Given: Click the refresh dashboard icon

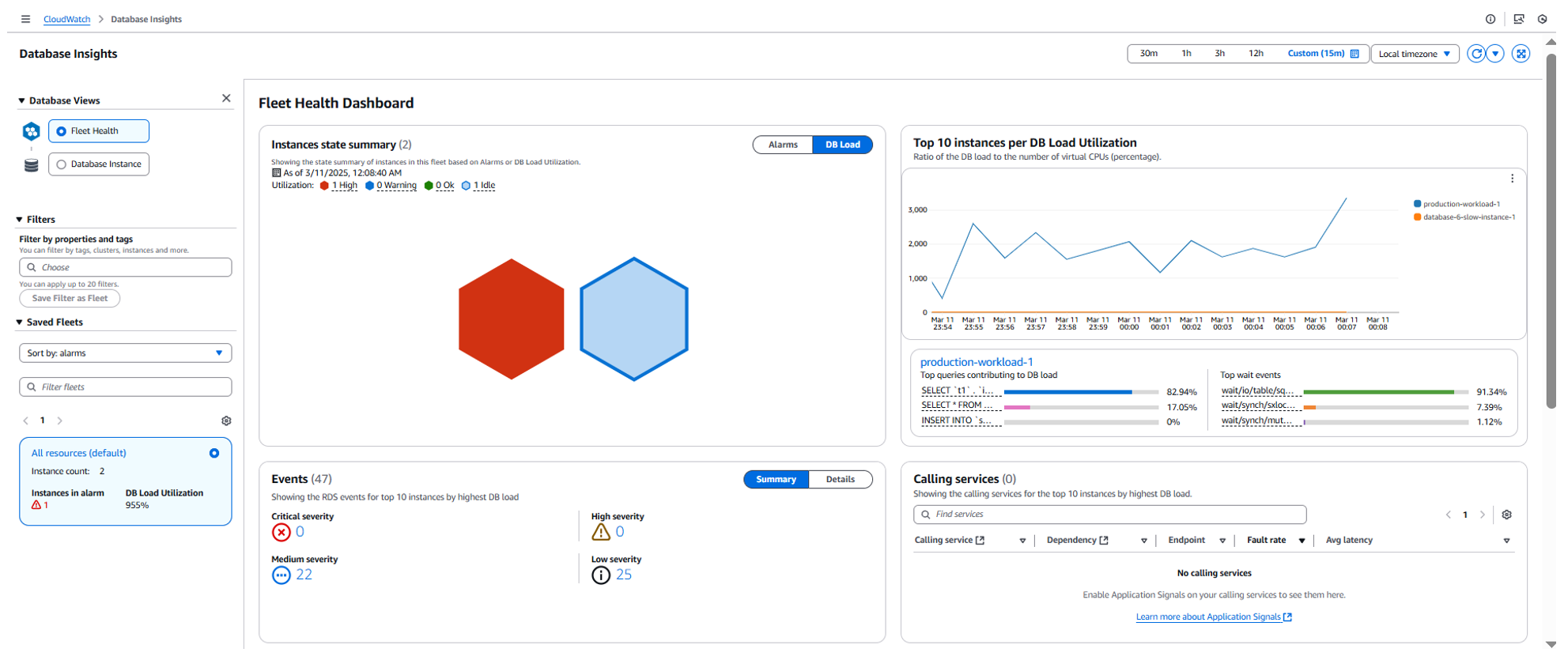Looking at the screenshot, I should 1475,54.
